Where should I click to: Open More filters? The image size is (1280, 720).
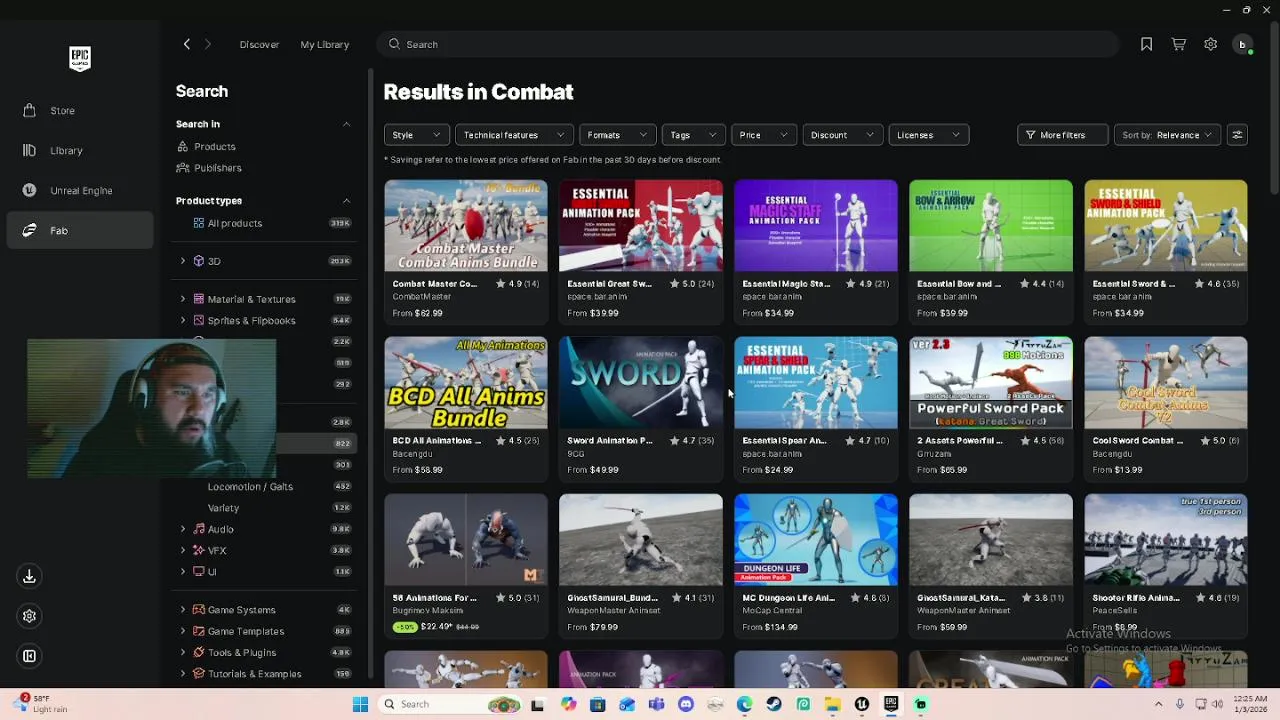(1062, 135)
